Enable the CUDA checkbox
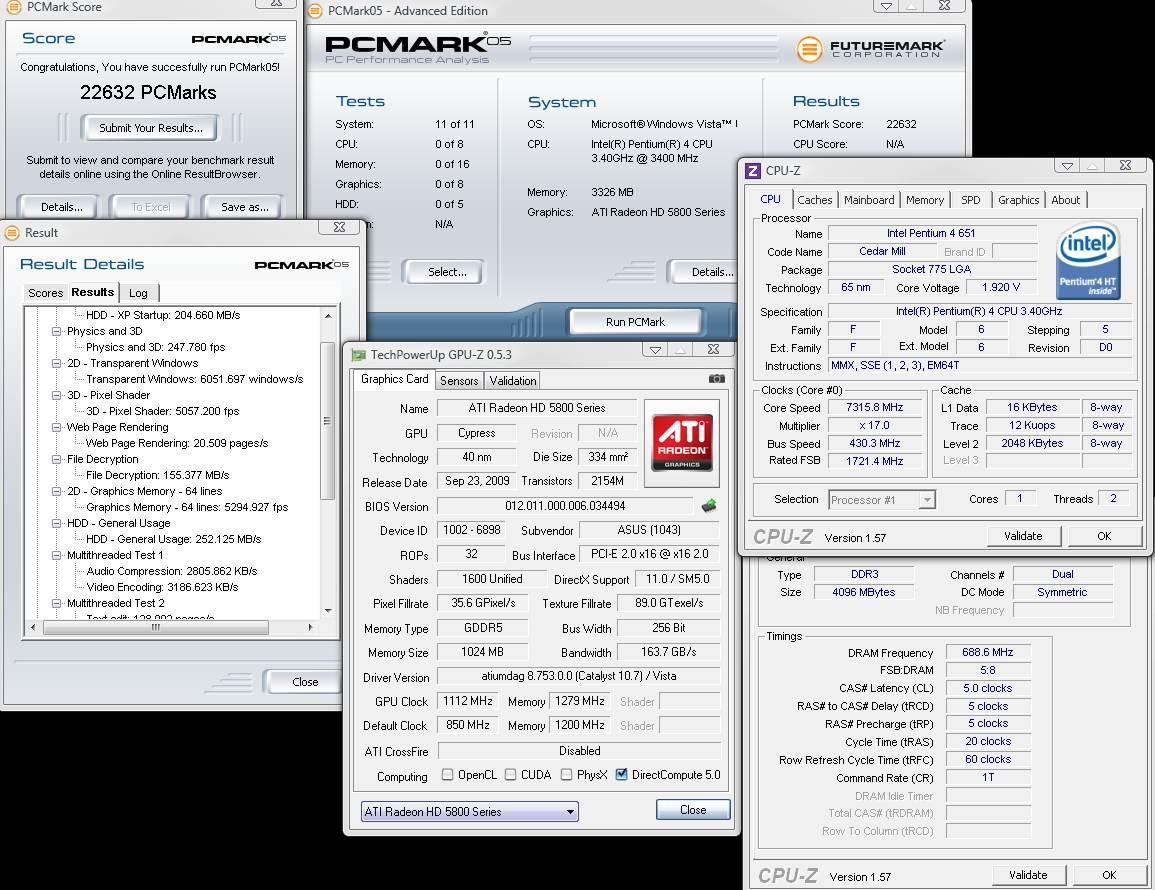1155x890 pixels. pyautogui.click(x=510, y=774)
